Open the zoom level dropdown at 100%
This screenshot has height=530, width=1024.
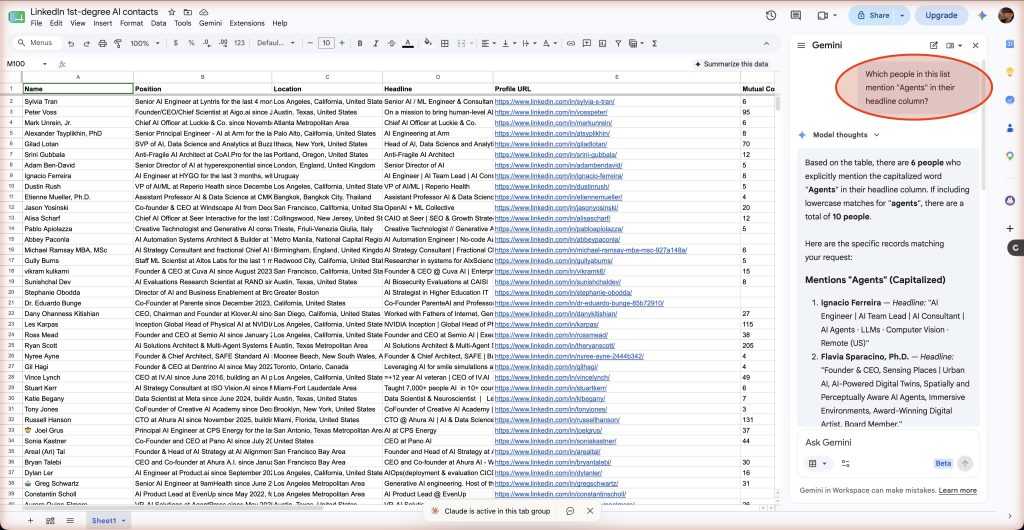(145, 44)
